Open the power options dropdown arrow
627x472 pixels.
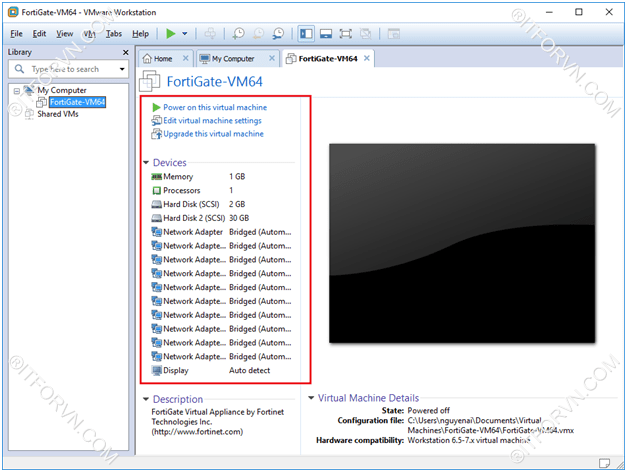(x=185, y=34)
